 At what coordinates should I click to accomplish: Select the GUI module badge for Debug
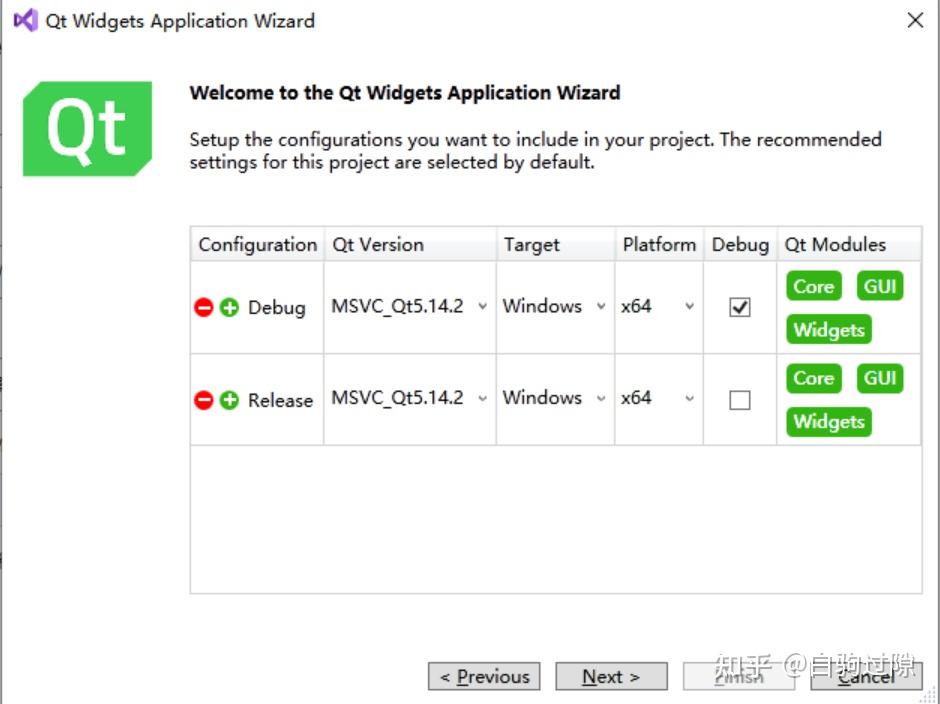point(880,286)
